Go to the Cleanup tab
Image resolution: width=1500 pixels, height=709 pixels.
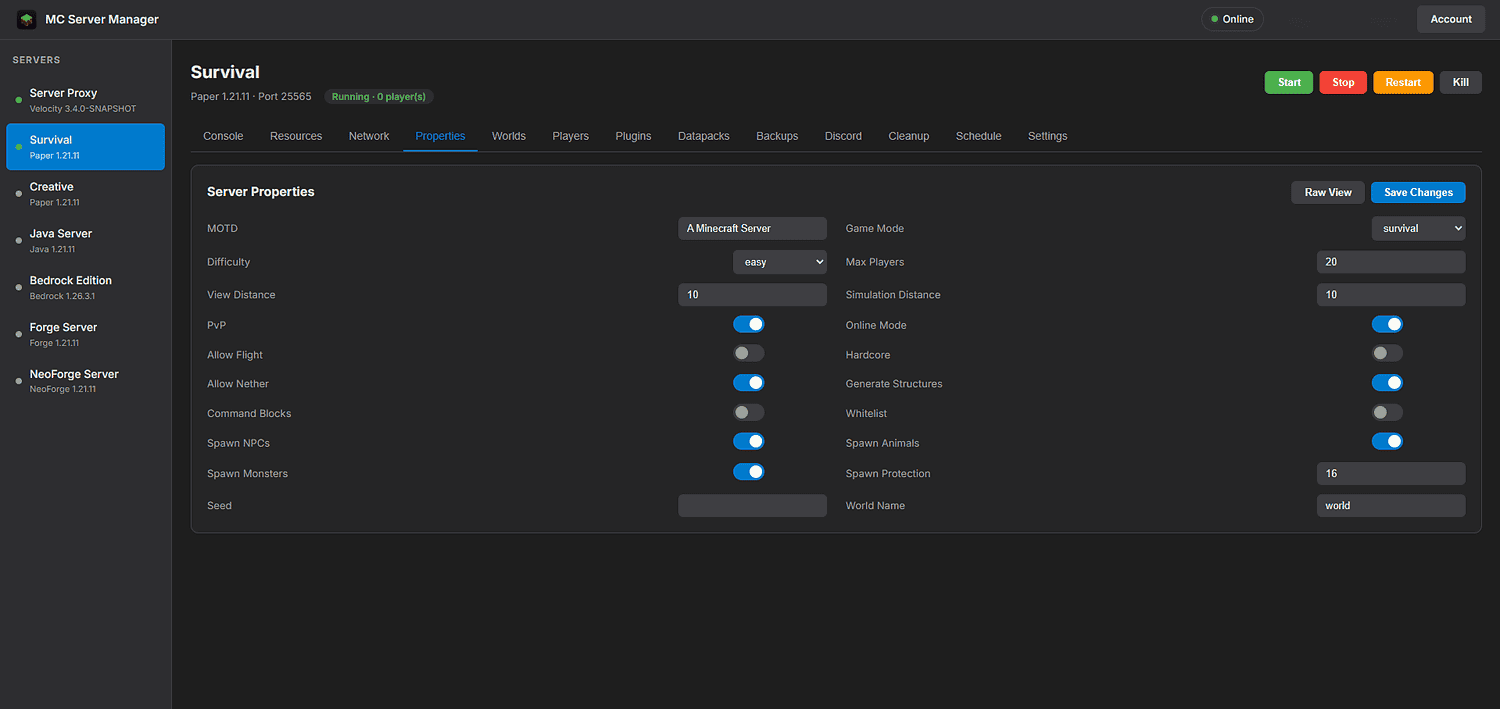coord(909,136)
